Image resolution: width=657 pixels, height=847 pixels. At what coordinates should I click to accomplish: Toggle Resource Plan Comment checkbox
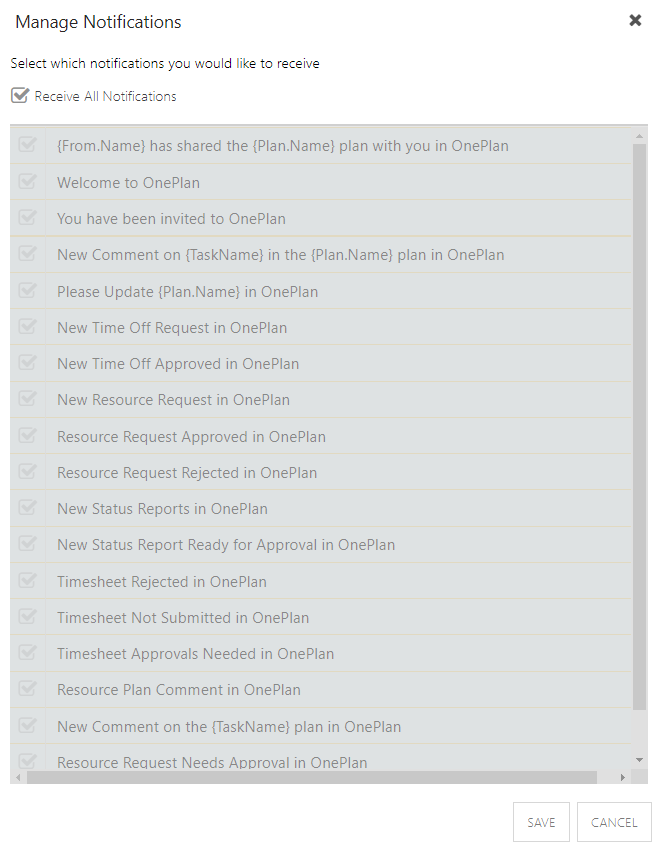pos(27,689)
